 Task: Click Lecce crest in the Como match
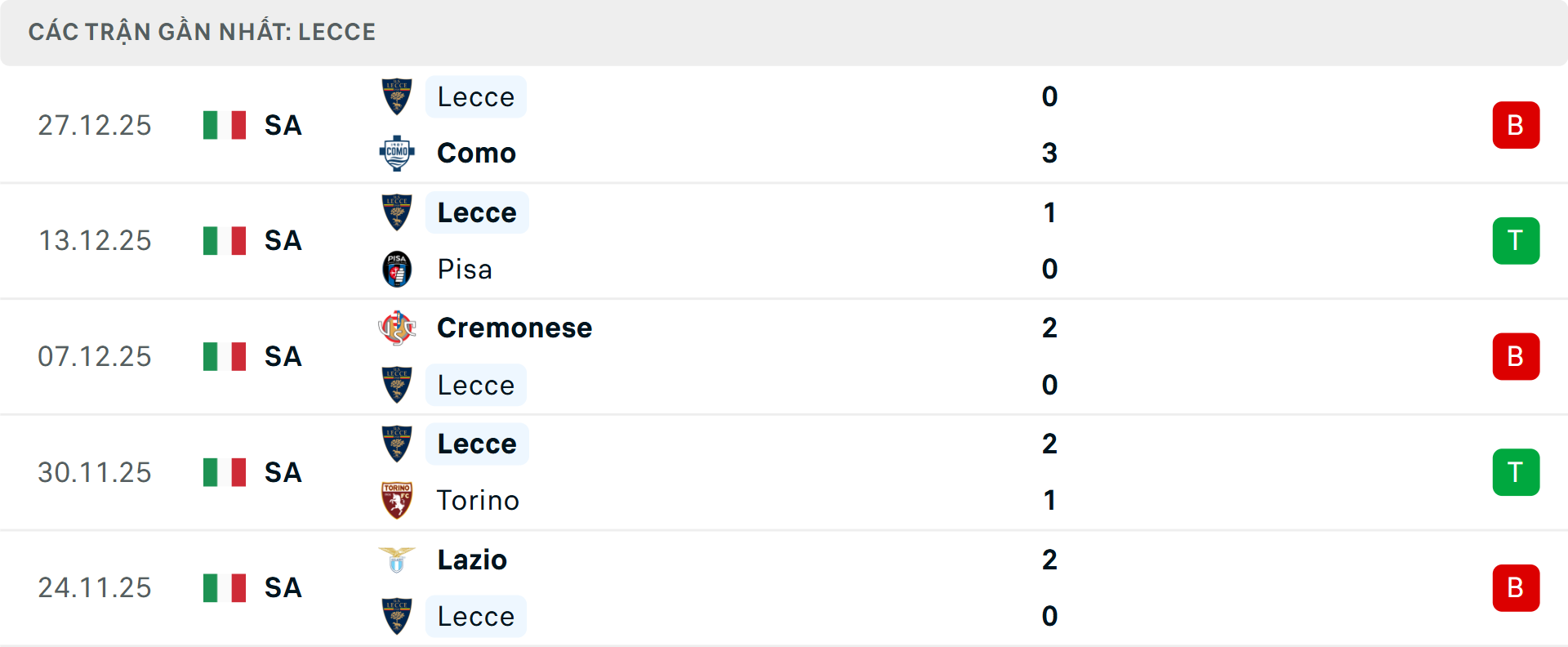397,96
